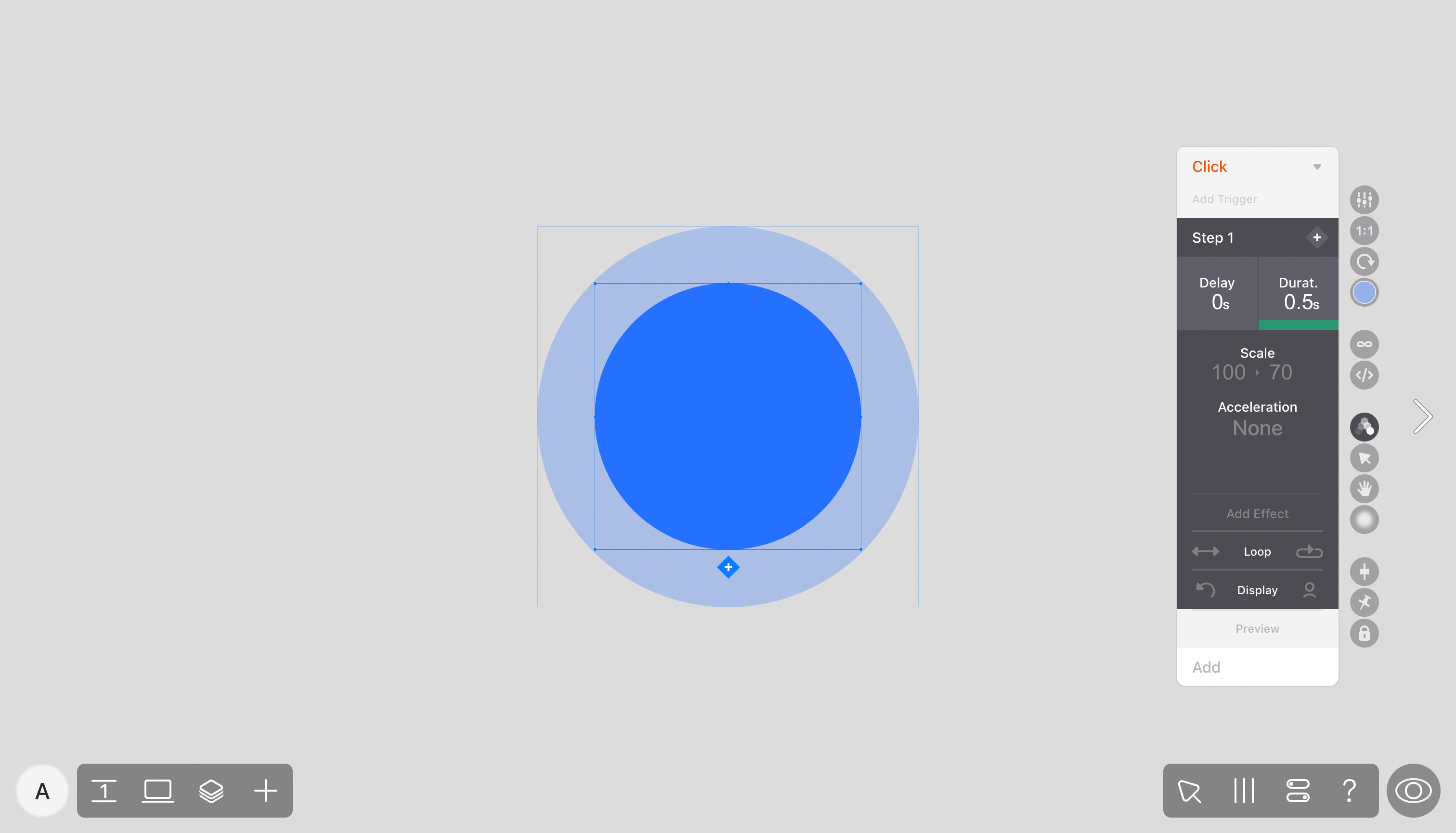This screenshot has height=833, width=1456.
Task: Enable the 1:1 scale view
Action: 1364,230
